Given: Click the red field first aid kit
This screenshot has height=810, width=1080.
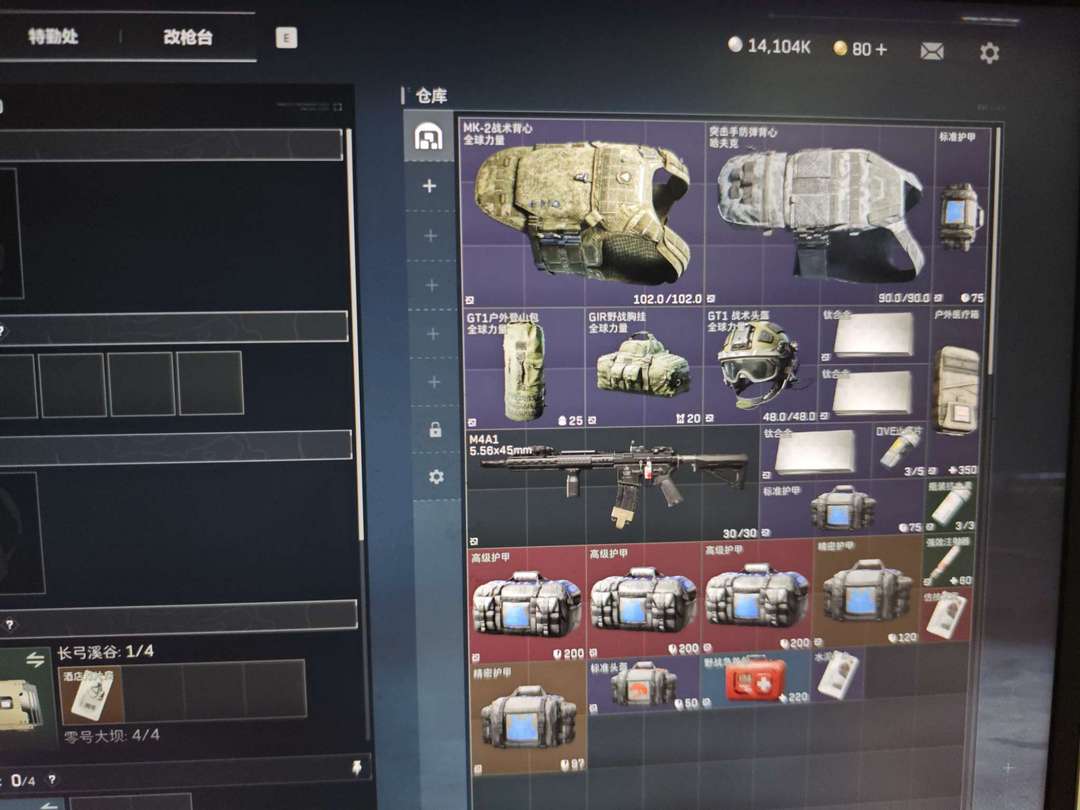Looking at the screenshot, I should click(755, 681).
